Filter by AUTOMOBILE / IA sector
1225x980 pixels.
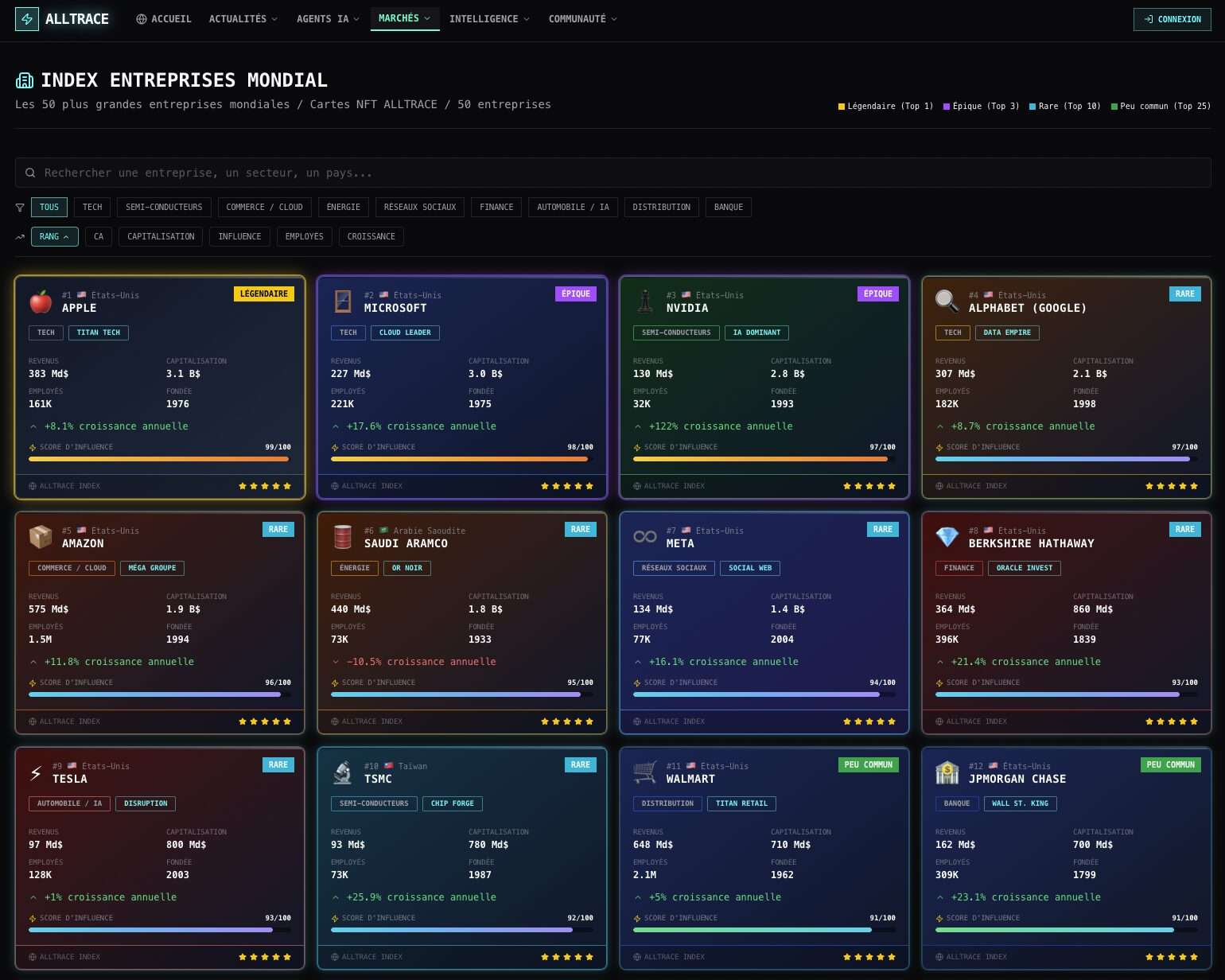tap(573, 208)
